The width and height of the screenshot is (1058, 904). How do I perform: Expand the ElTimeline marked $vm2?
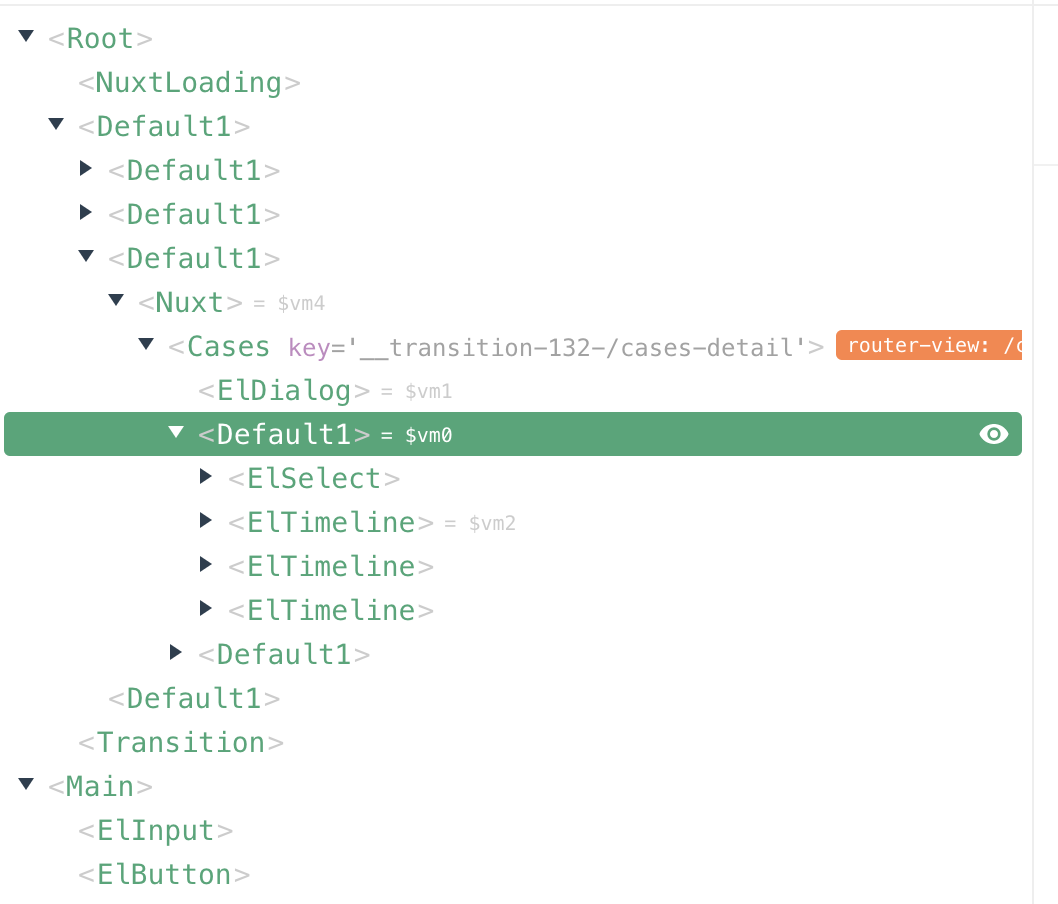206,521
